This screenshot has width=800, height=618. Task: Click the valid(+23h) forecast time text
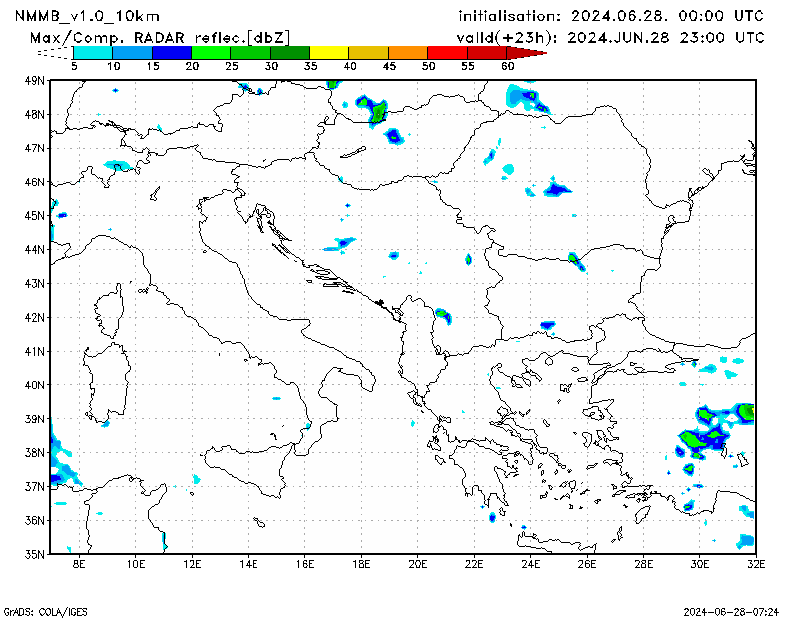[x=610, y=37]
